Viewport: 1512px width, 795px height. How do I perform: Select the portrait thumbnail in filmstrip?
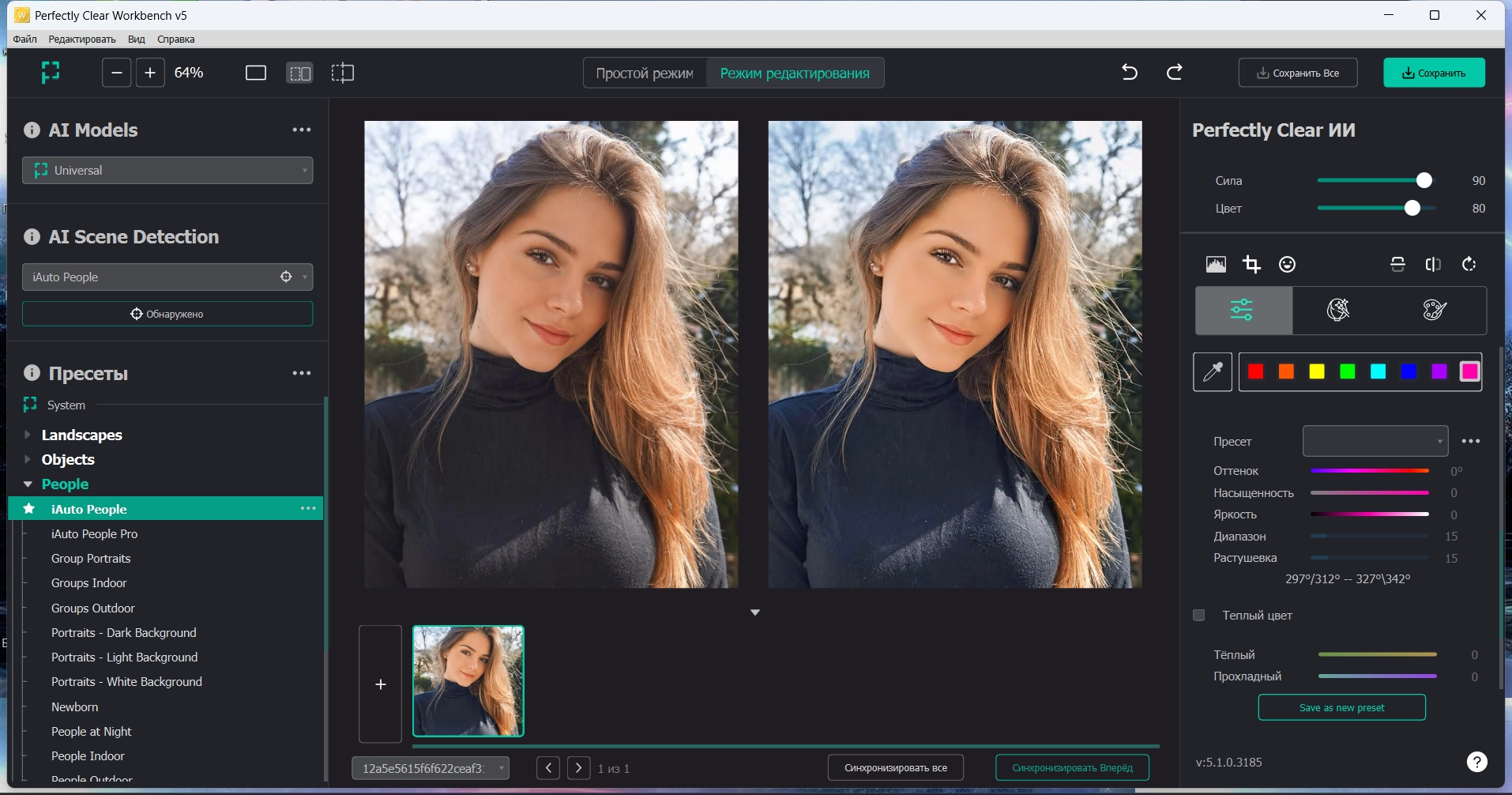pos(468,681)
